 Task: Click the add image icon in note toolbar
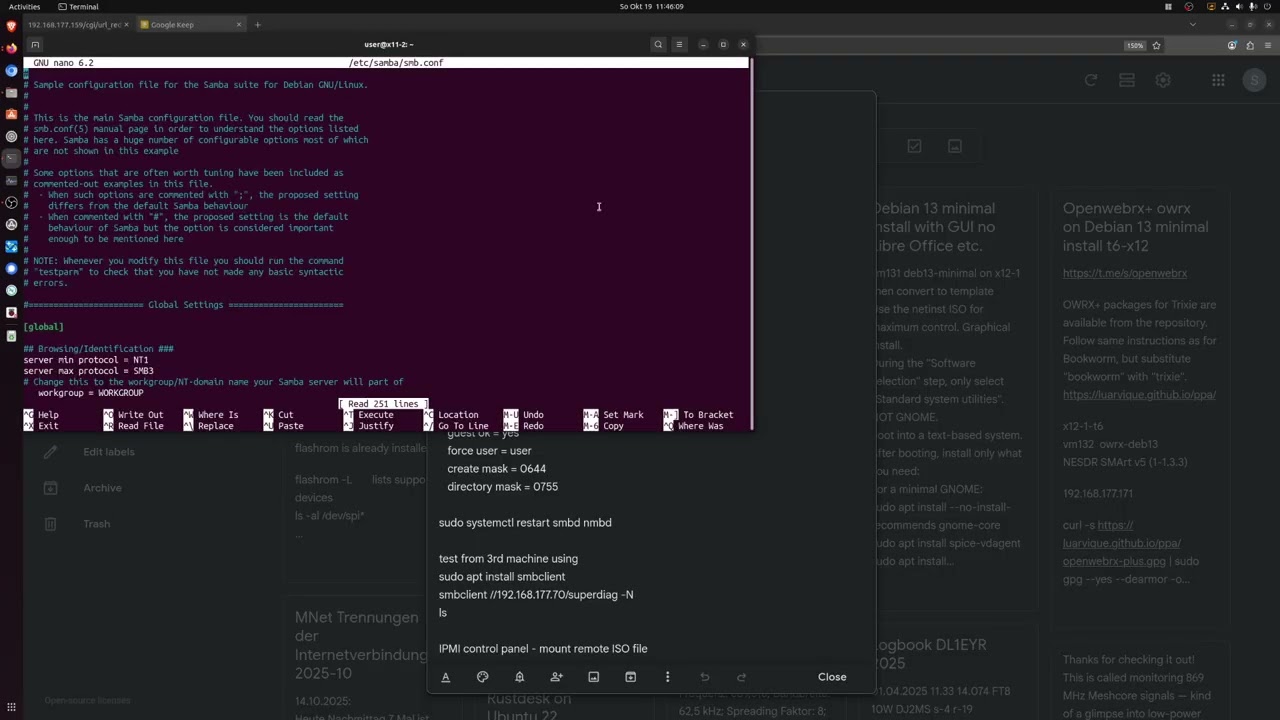point(594,677)
